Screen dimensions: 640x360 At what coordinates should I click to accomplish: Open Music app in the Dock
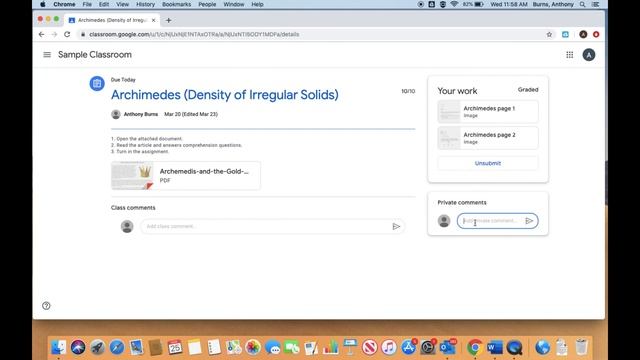point(389,347)
